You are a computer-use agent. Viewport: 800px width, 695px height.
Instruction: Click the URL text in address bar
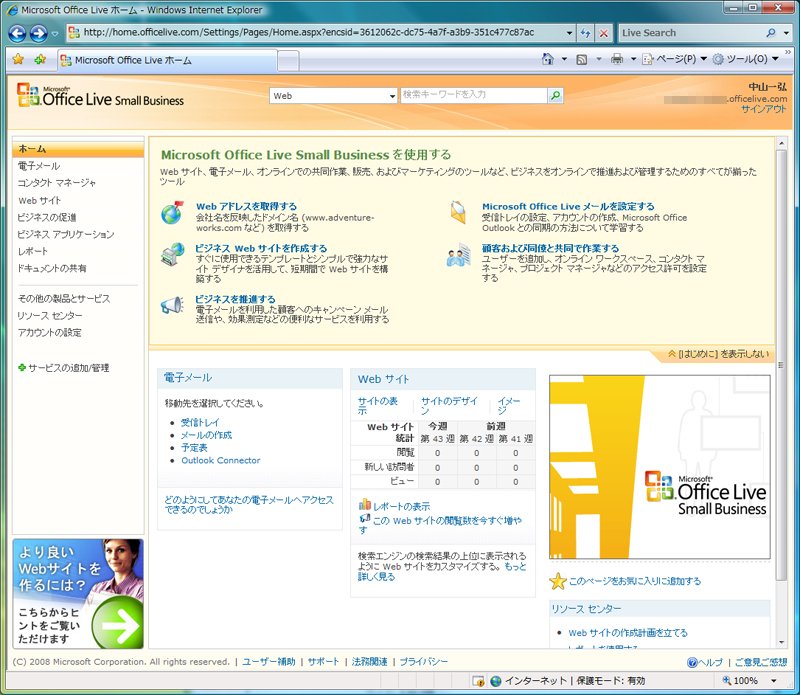(309, 33)
